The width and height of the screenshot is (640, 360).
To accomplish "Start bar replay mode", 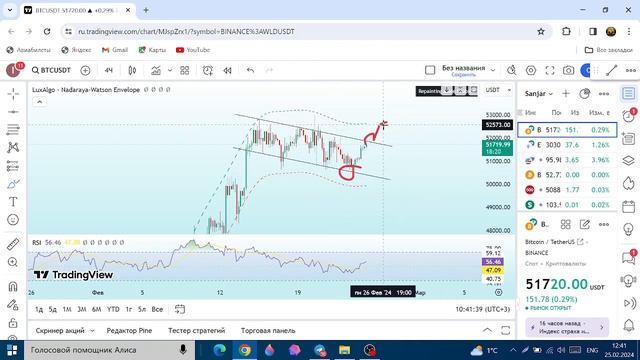I will coord(227,70).
